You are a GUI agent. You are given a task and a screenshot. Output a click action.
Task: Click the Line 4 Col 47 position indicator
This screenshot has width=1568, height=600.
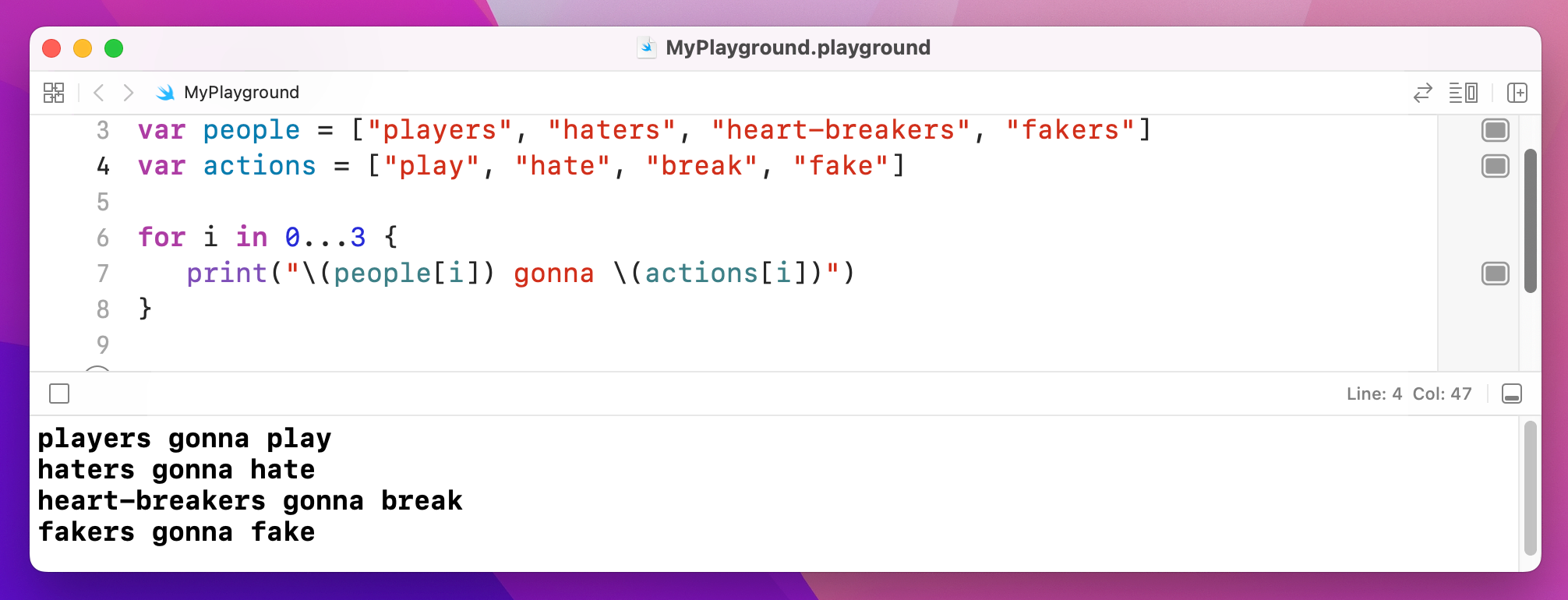tap(1408, 394)
